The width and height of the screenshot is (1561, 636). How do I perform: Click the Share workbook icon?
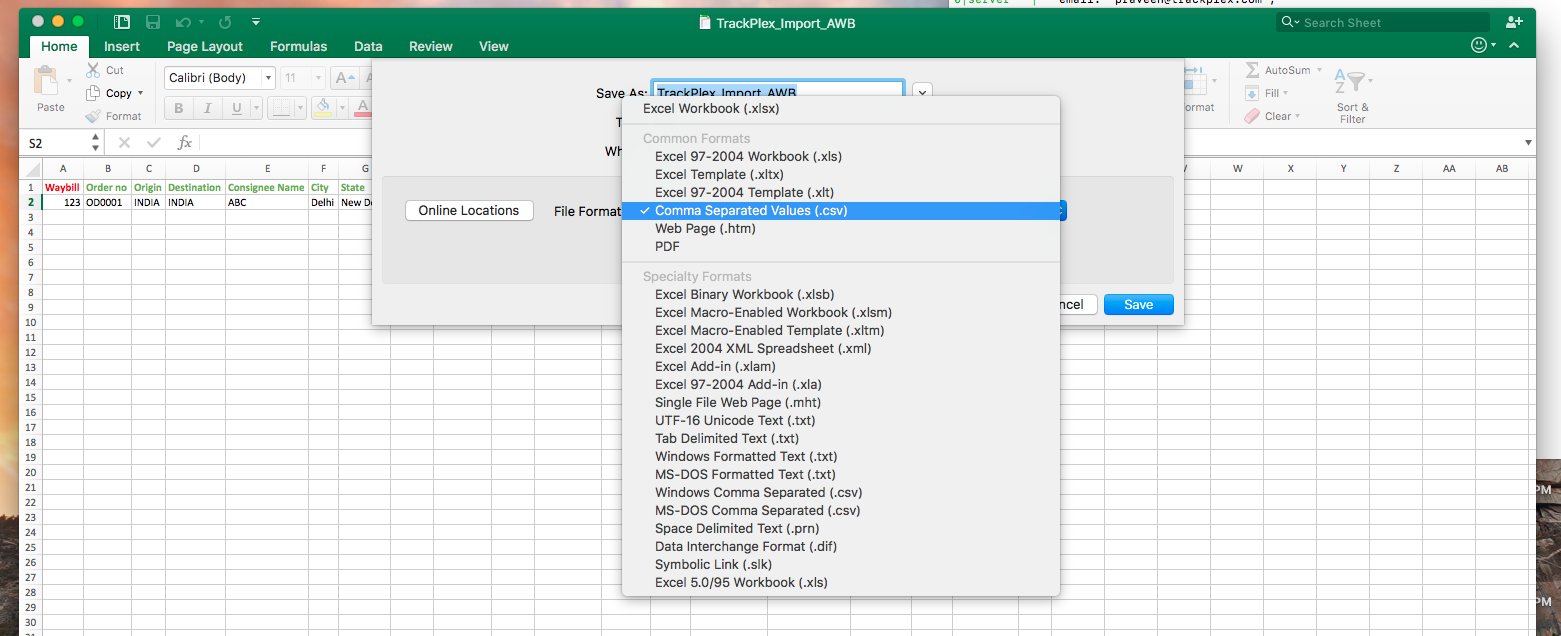click(1513, 22)
